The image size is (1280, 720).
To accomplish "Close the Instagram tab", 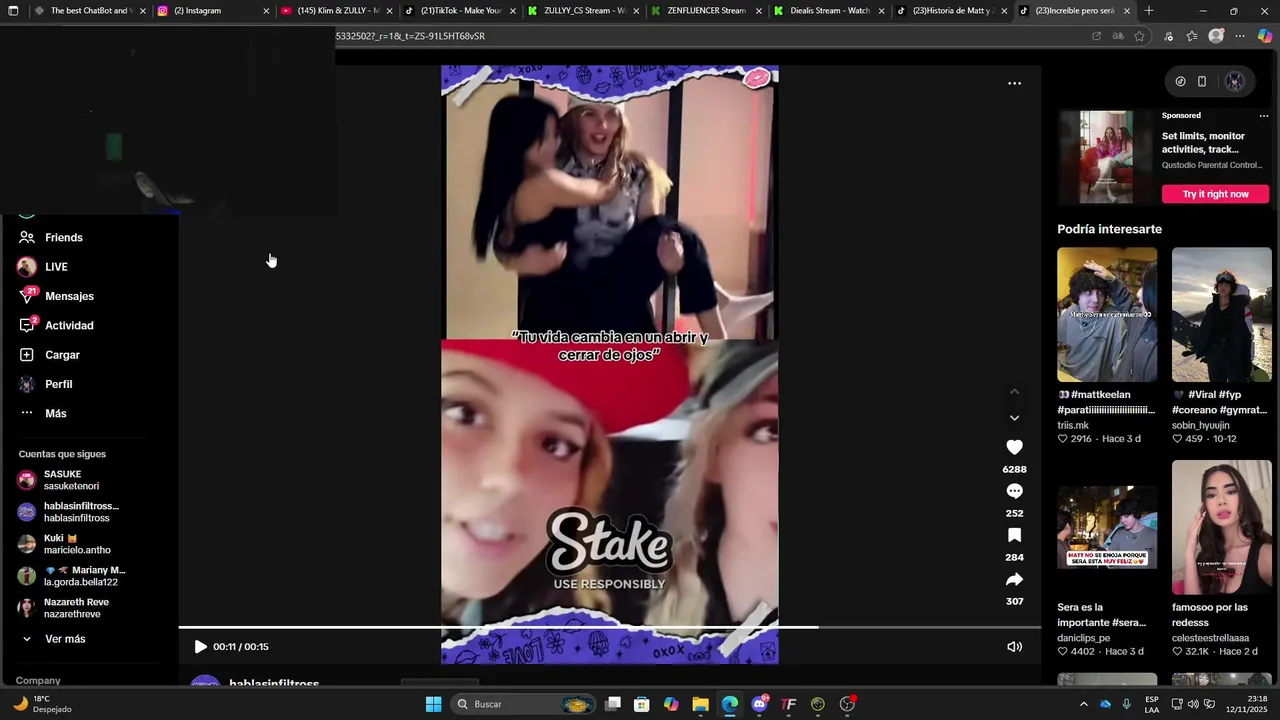I will pos(266,11).
